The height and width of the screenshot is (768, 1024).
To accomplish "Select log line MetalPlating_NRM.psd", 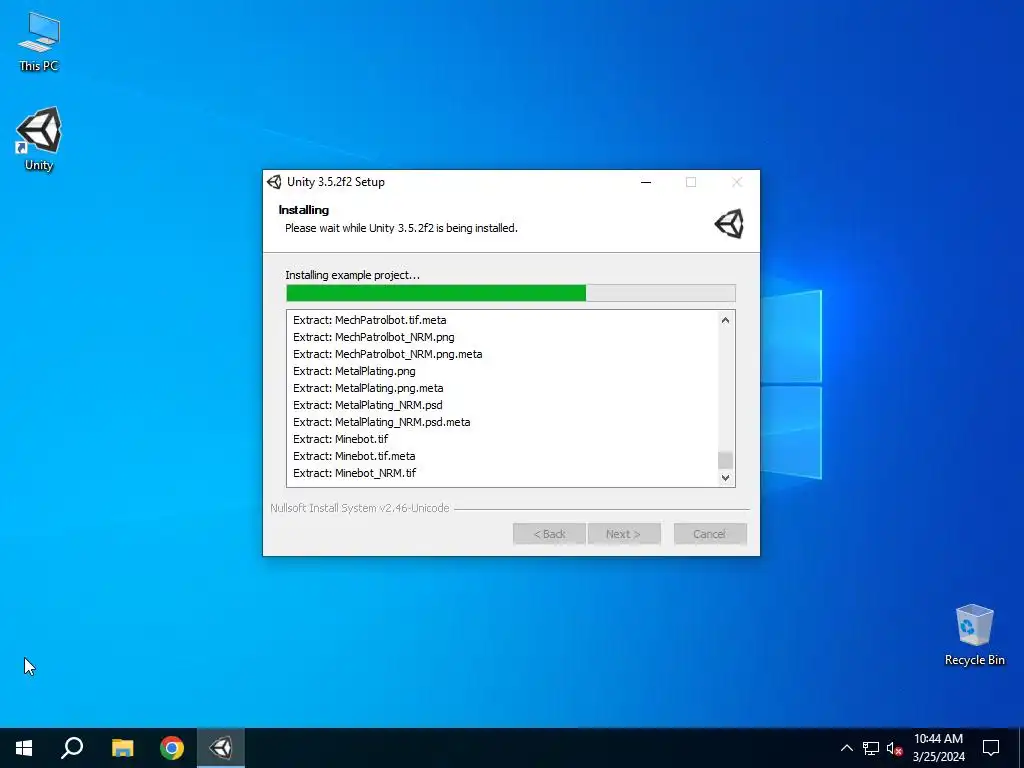I will coord(368,405).
